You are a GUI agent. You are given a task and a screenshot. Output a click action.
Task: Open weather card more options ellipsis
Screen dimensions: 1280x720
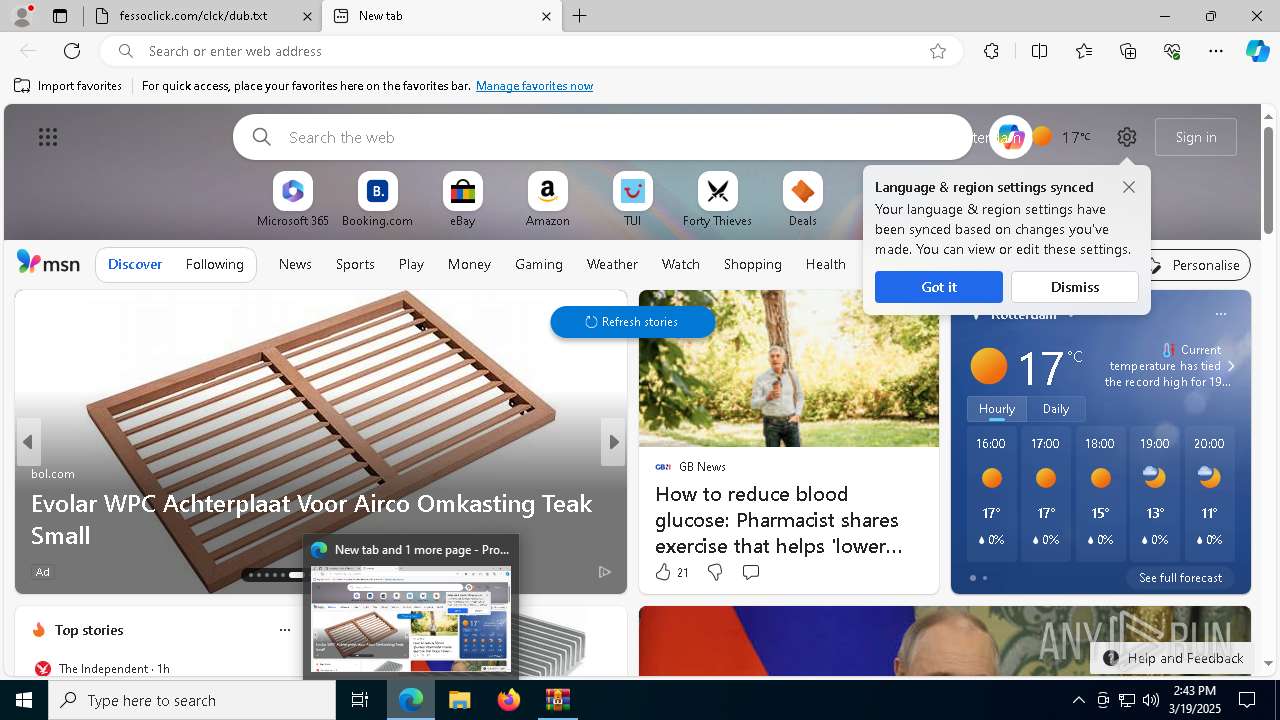tap(1220, 314)
